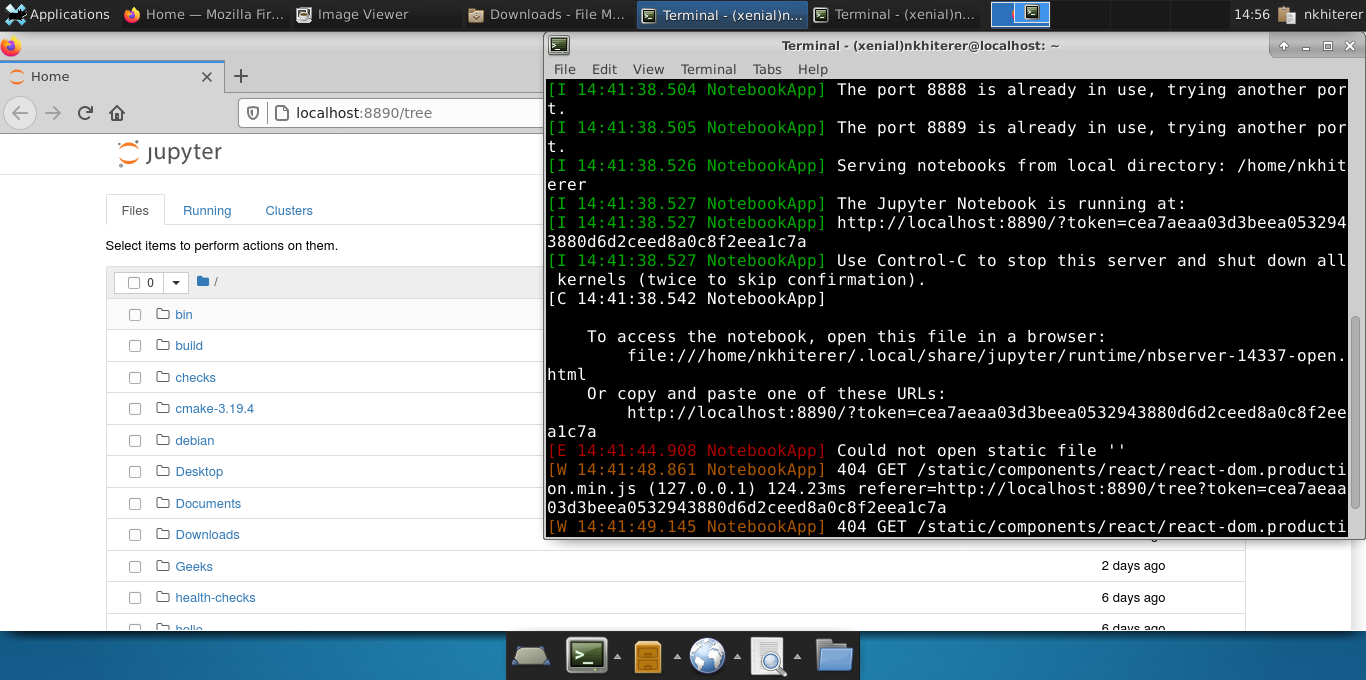Launch web browser globe icon in dock
Image resolution: width=1366 pixels, height=680 pixels.
point(707,656)
